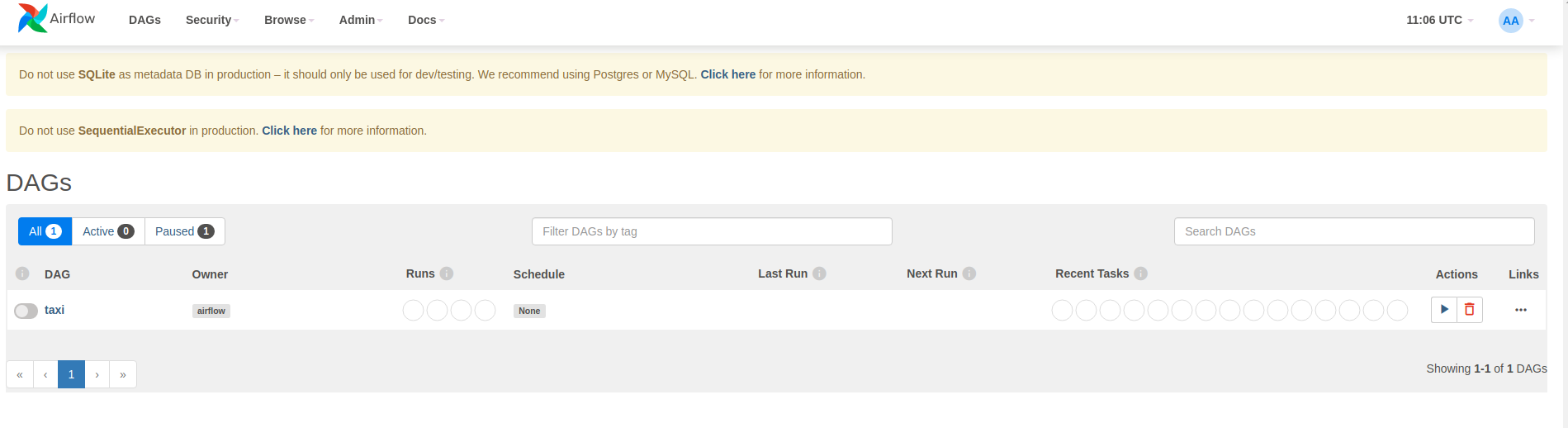Switch to the Active DAGs filter tab
This screenshot has width=1568, height=428.
point(108,231)
